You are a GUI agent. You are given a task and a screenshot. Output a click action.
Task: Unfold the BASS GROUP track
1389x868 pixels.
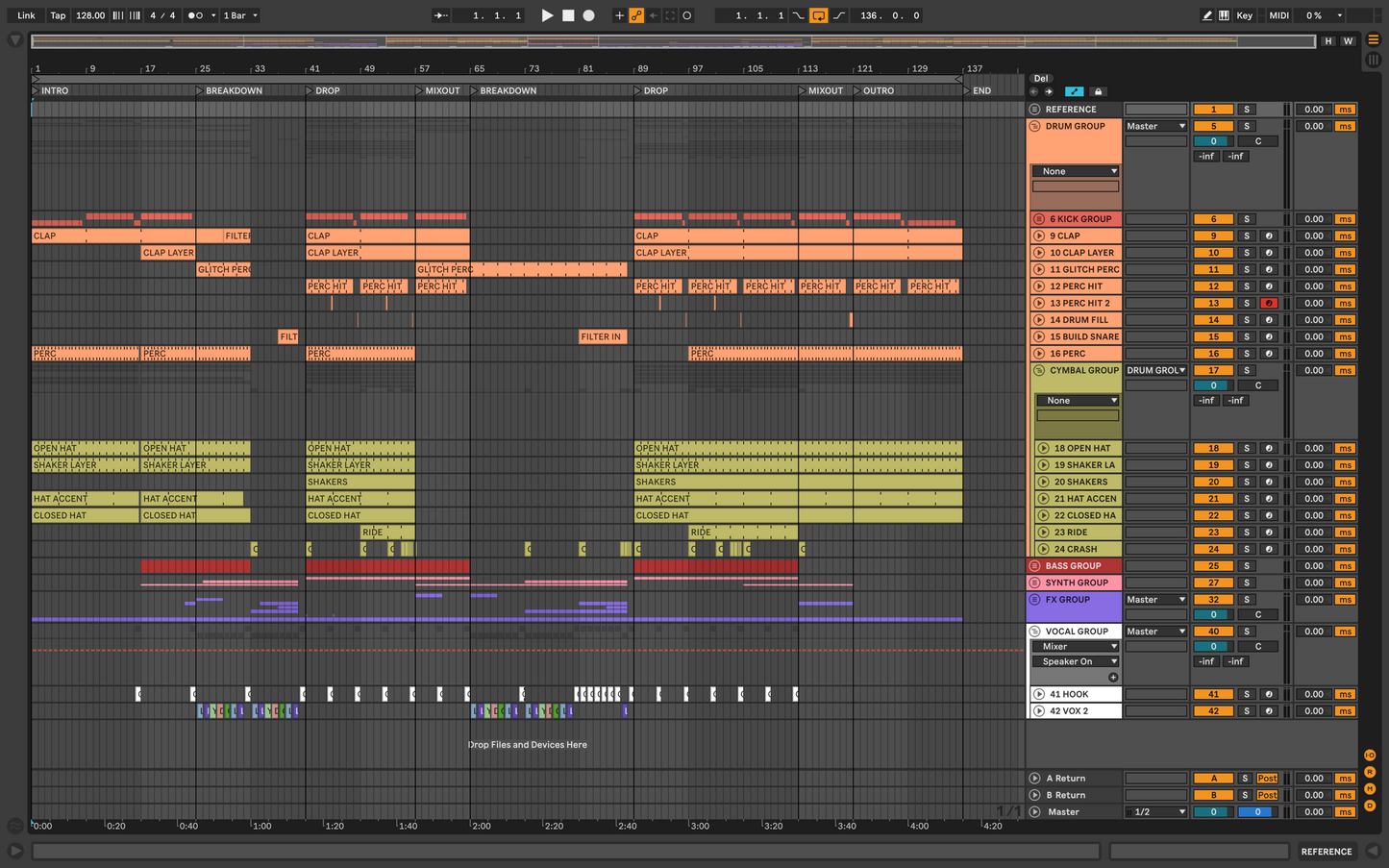coord(1035,566)
